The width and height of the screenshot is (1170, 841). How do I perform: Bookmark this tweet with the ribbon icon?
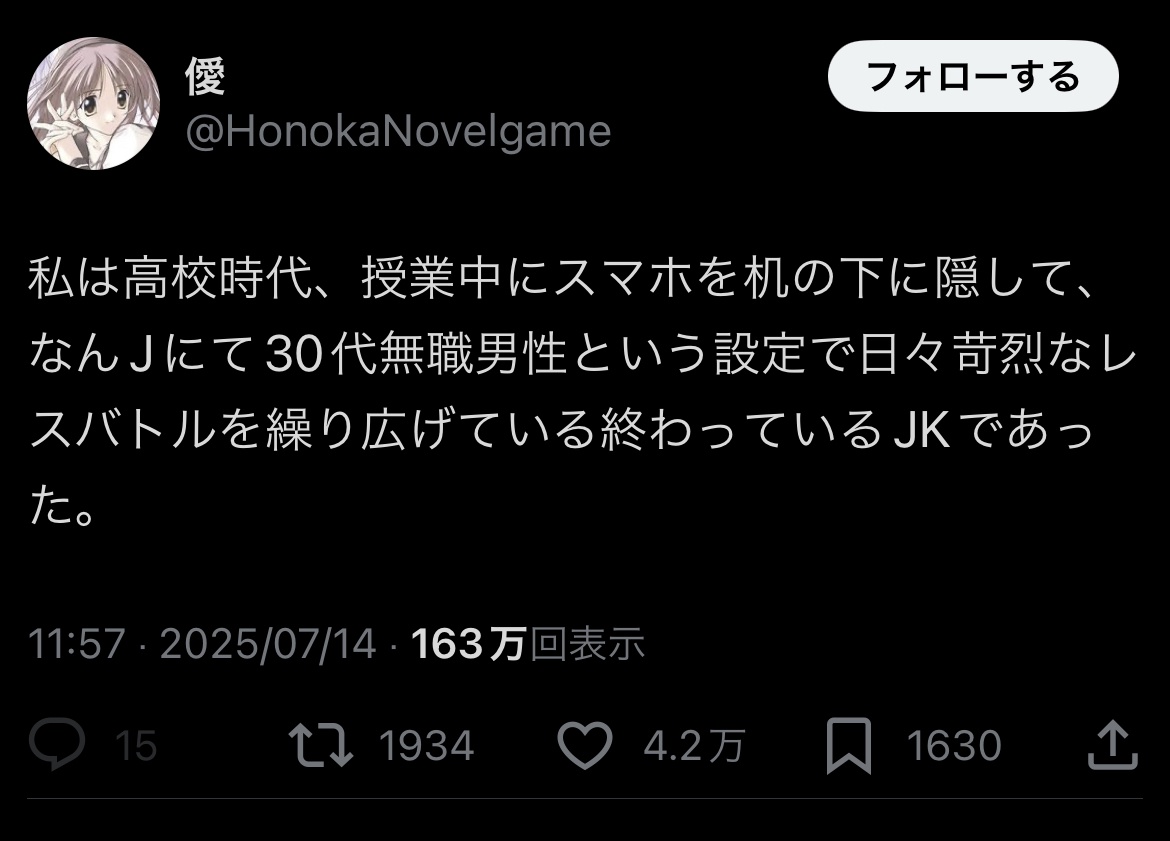pyautogui.click(x=849, y=745)
